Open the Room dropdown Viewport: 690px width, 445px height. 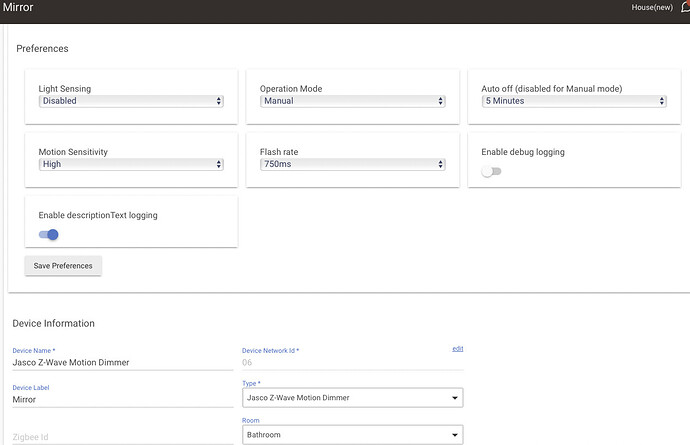[x=352, y=434]
